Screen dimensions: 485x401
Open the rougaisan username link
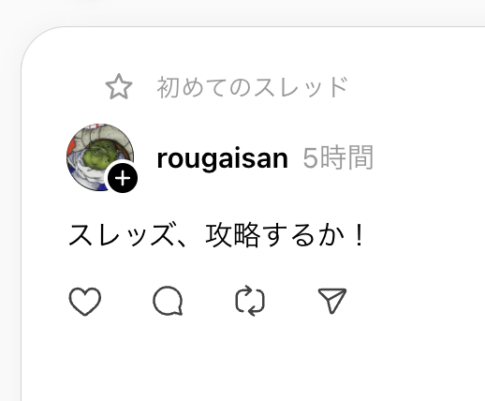pos(222,158)
